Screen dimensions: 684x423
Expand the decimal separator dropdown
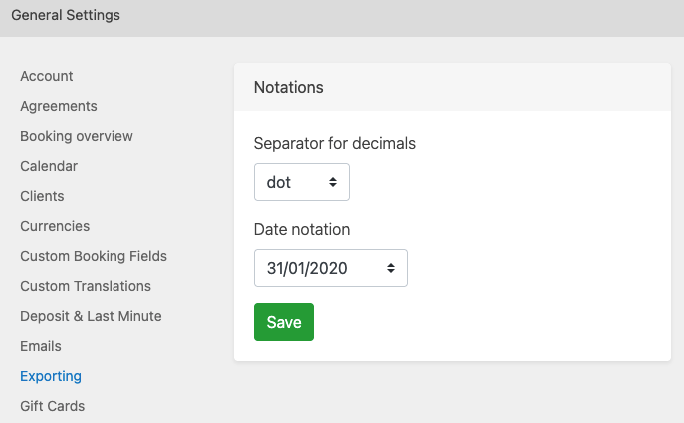pyautogui.click(x=301, y=182)
